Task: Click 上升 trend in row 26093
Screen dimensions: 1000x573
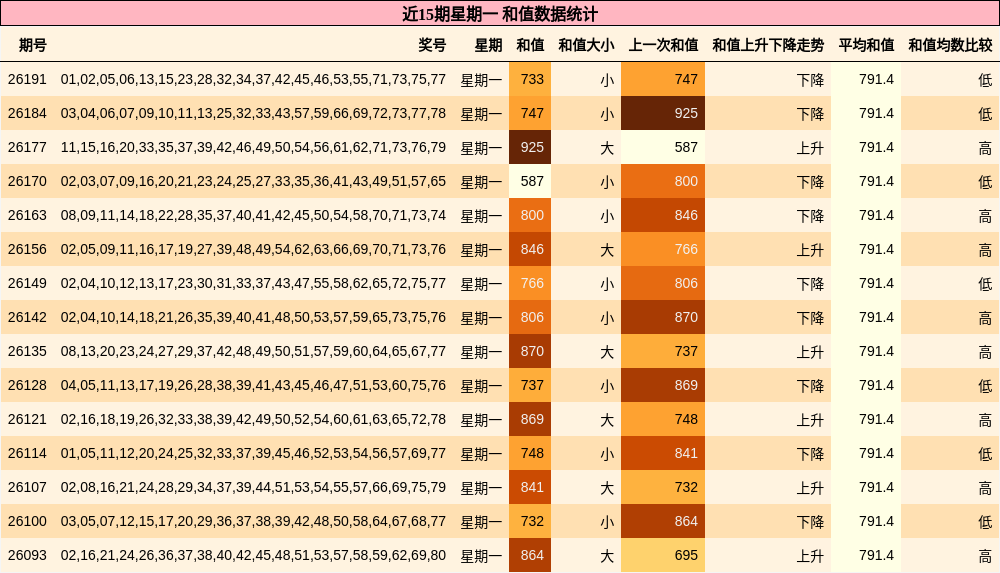Action: pos(810,556)
